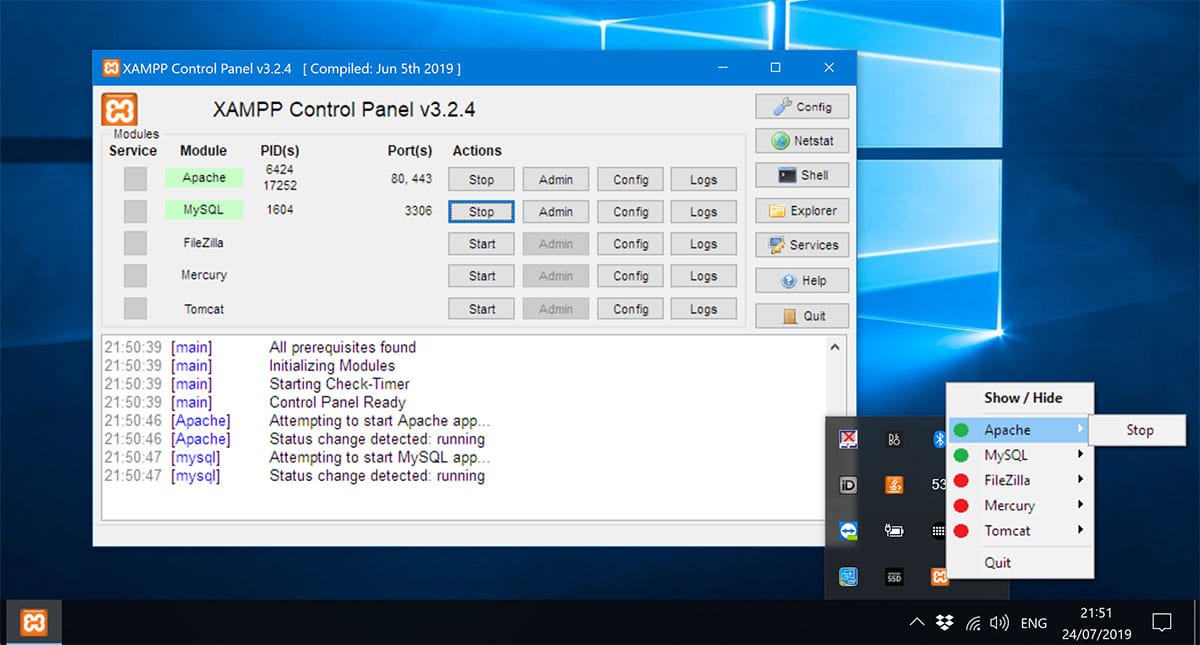The height and width of the screenshot is (645, 1200).
Task: Click the B&O icon in tray overflow
Action: pos(894,438)
